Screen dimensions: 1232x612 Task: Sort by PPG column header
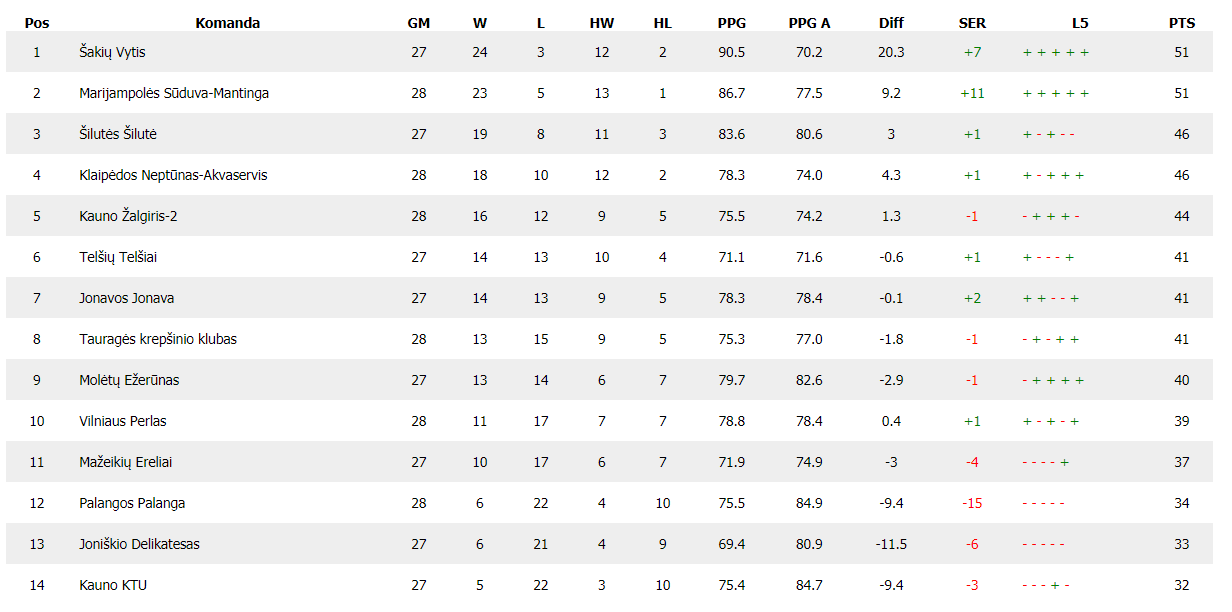tap(731, 23)
